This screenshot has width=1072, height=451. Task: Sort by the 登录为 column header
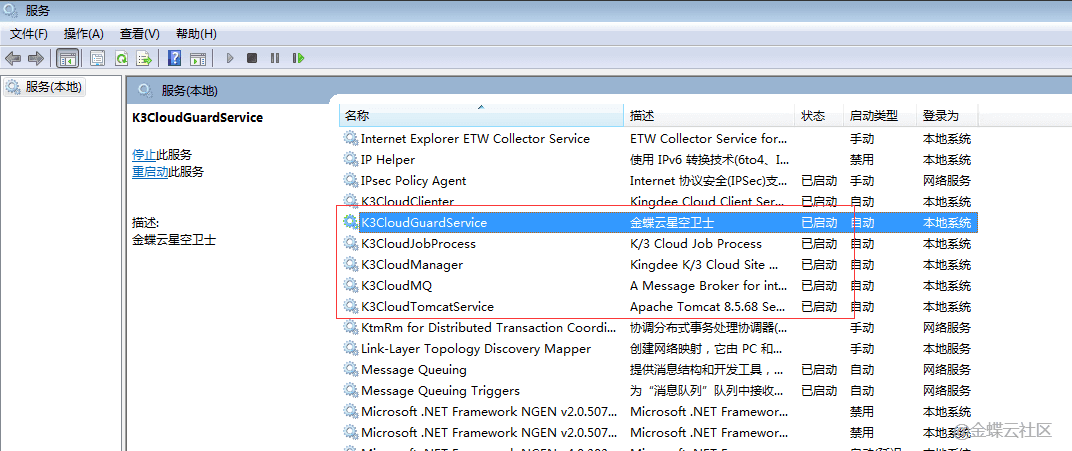click(x=947, y=116)
